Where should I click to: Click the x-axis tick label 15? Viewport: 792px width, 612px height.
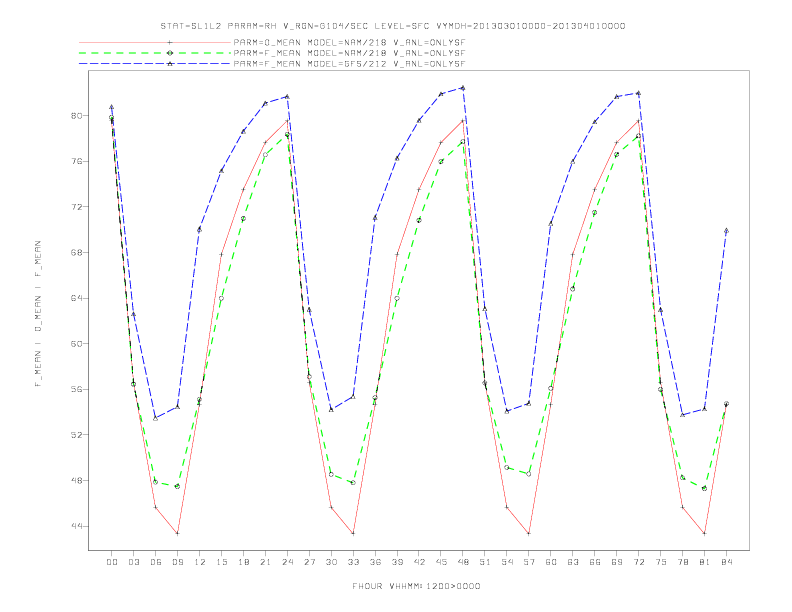click(x=221, y=562)
